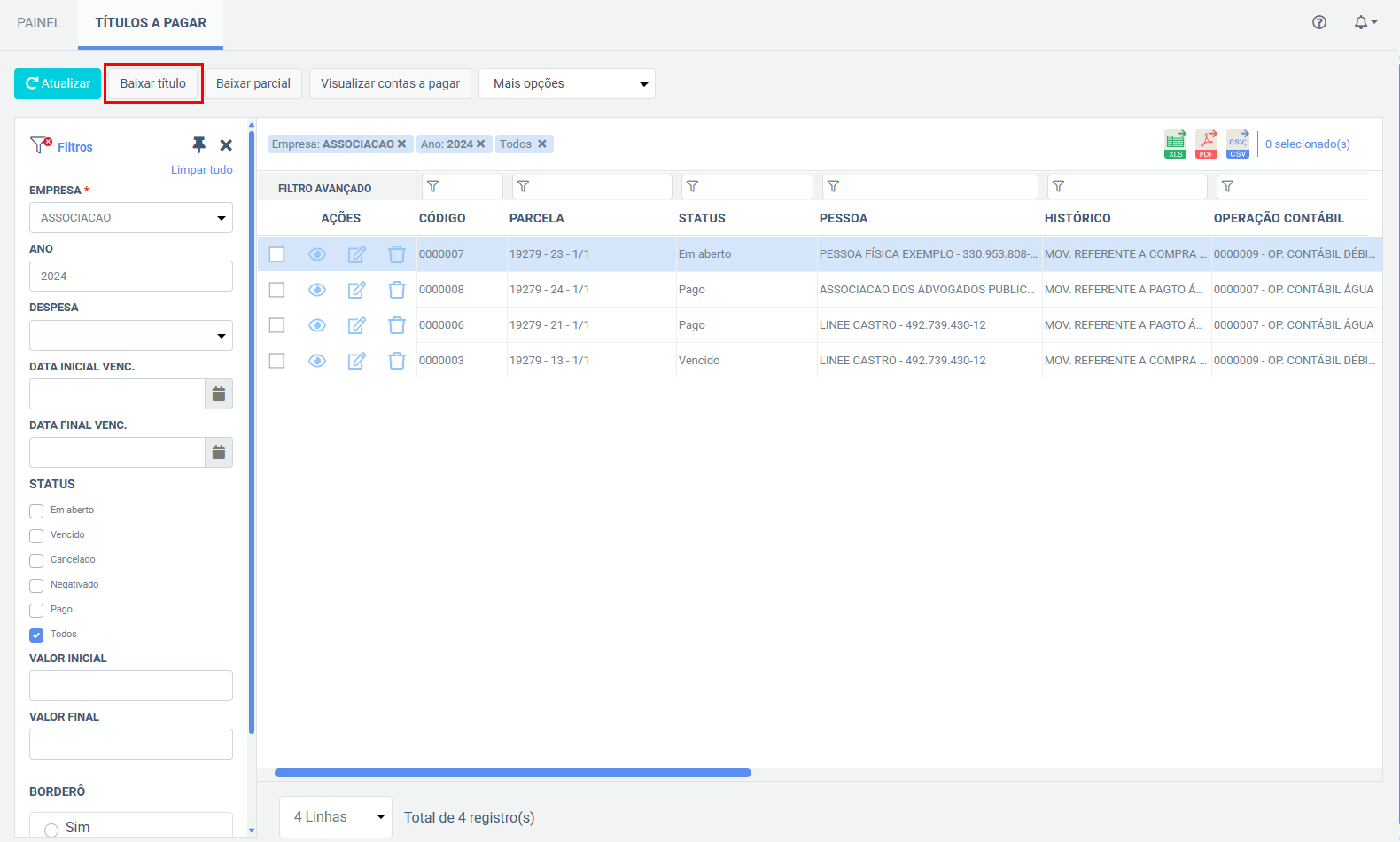This screenshot has width=1400, height=842.
Task: Open the 4 Linhas page size dropdown
Action: tap(336, 817)
